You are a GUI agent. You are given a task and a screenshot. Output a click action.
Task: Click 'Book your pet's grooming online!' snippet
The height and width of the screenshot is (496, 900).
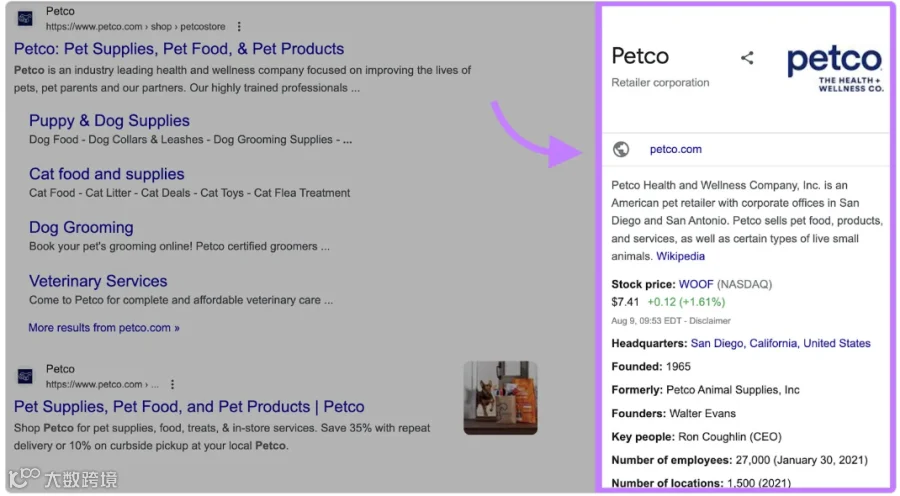(179, 246)
